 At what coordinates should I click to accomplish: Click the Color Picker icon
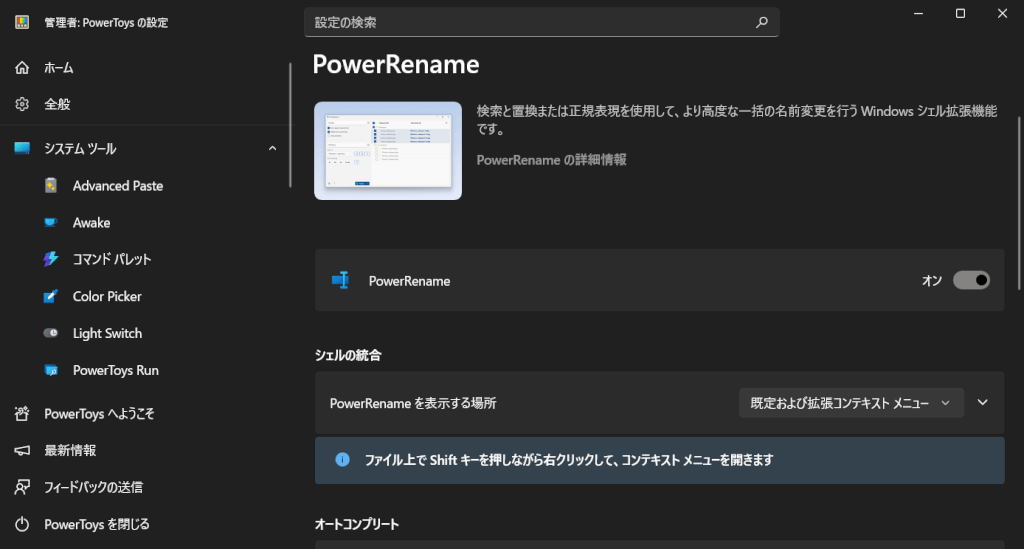point(51,297)
